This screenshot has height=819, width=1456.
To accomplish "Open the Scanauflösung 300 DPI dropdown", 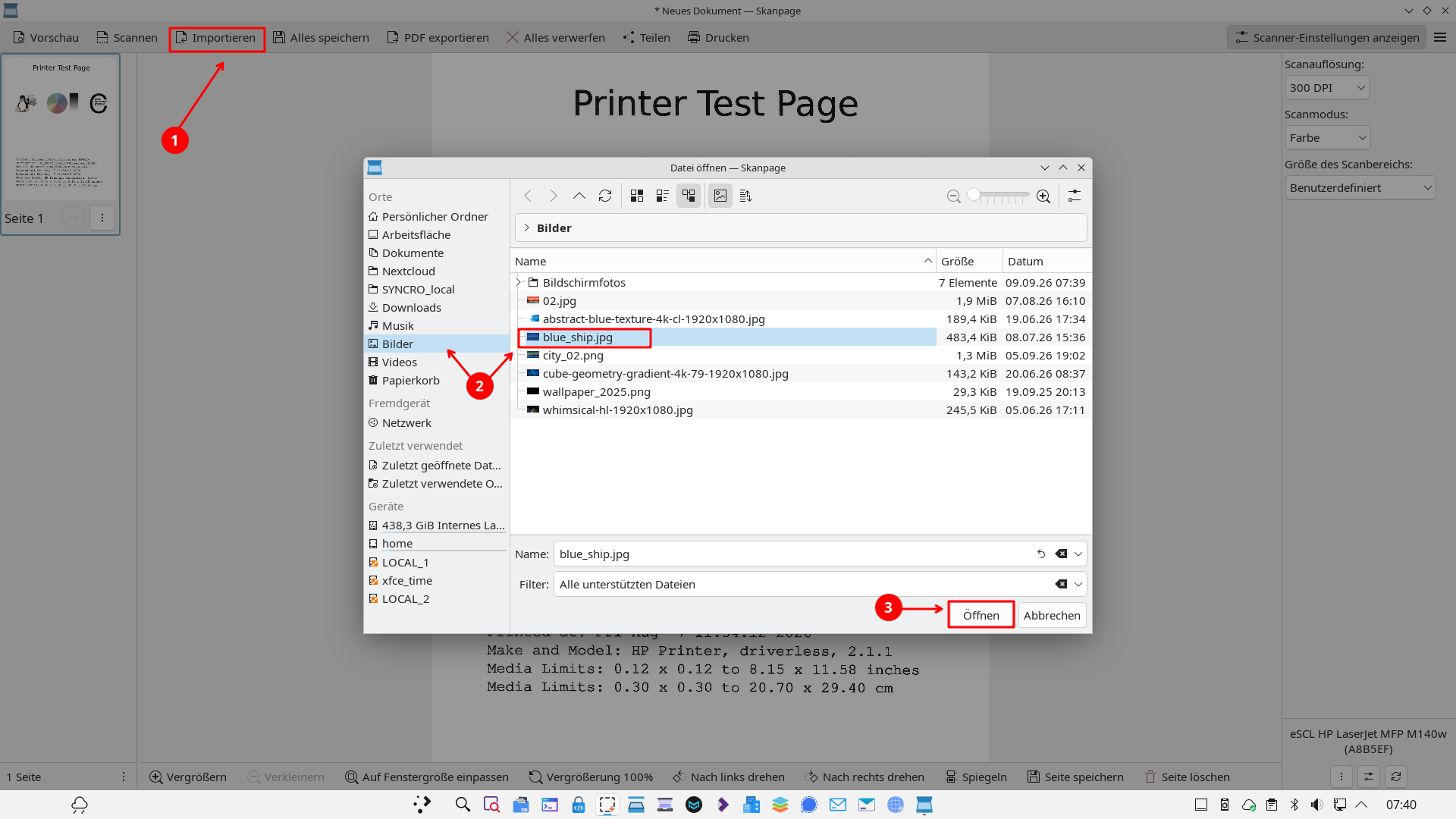I will 1327,87.
